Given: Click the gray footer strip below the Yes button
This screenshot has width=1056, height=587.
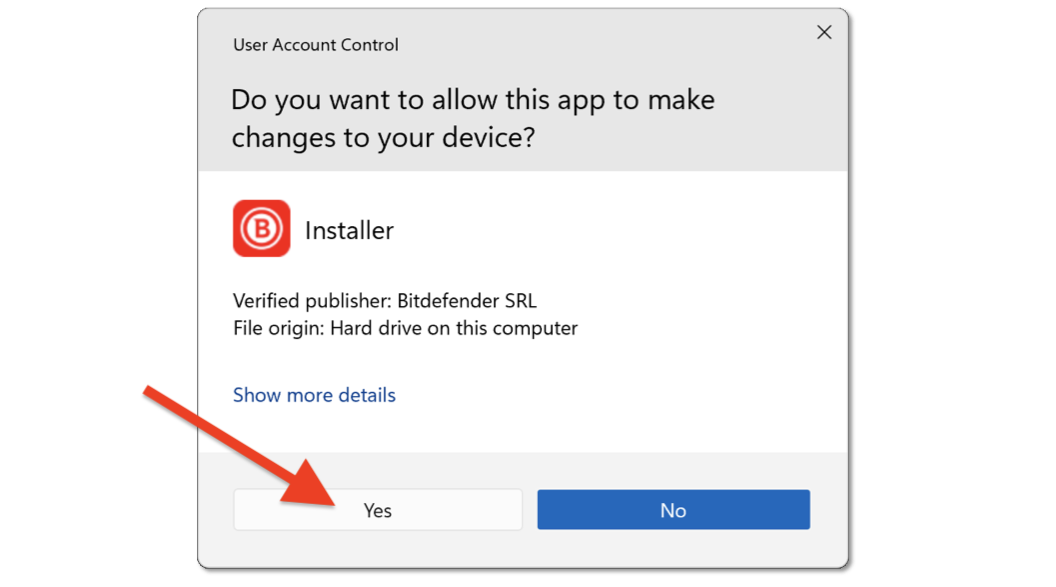Looking at the screenshot, I should tap(377, 548).
